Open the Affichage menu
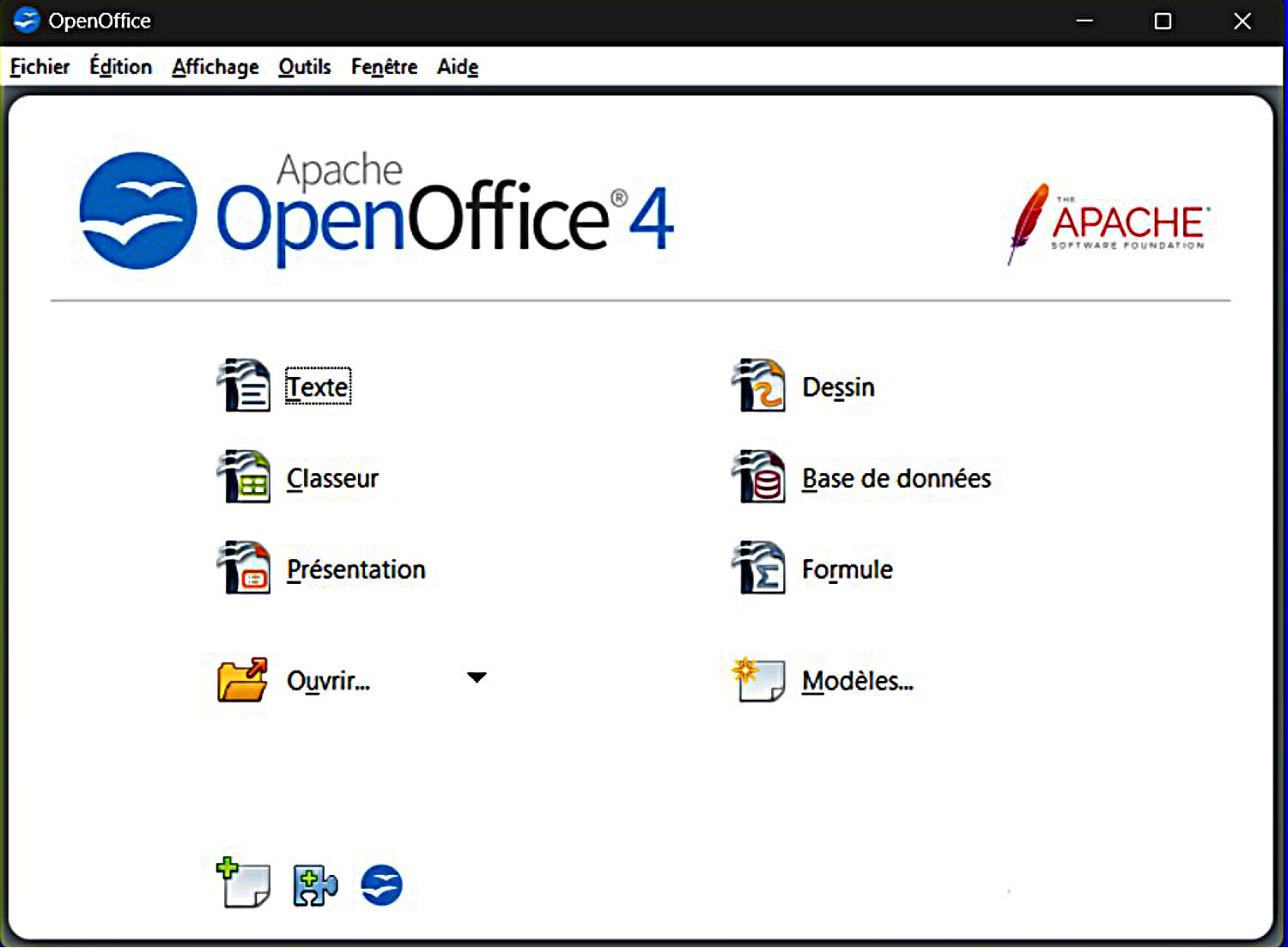The image size is (1288, 948). tap(215, 67)
